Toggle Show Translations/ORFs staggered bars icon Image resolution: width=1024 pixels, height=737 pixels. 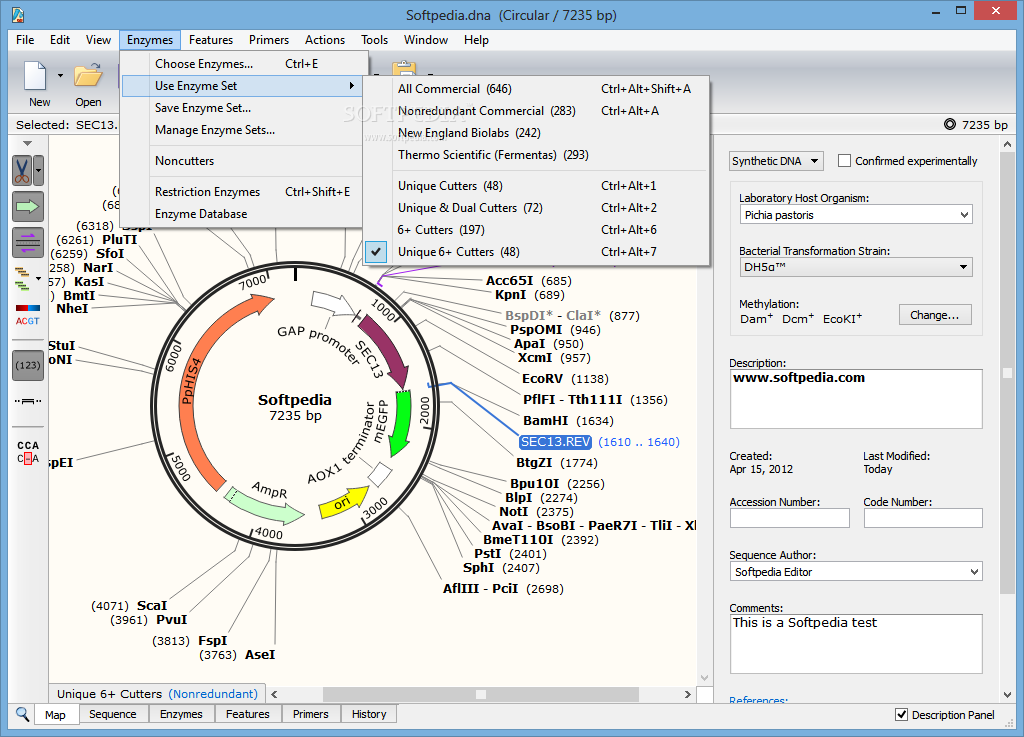pos(22,279)
